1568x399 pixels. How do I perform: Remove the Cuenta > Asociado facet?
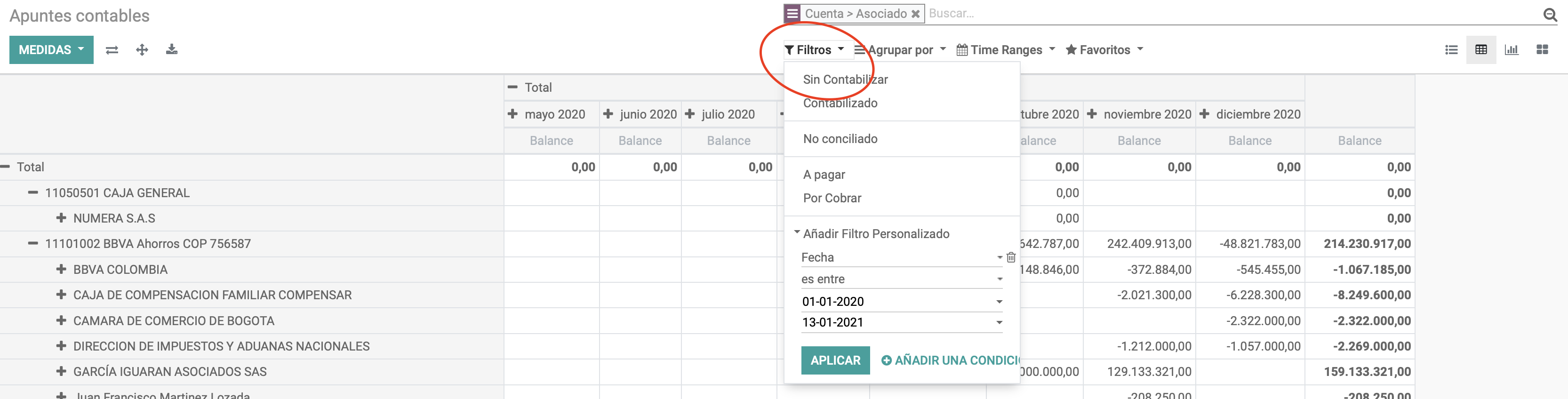pyautogui.click(x=915, y=14)
